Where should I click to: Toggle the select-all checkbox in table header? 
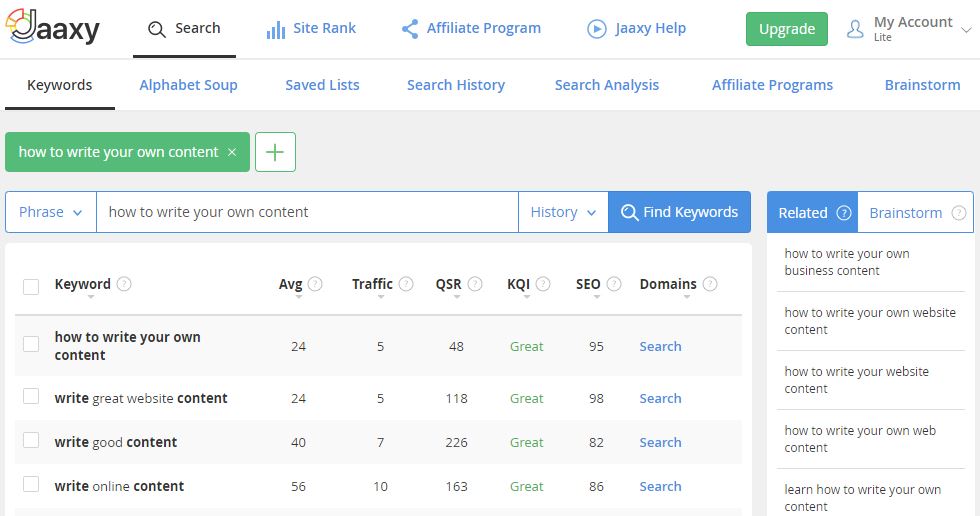pyautogui.click(x=31, y=287)
